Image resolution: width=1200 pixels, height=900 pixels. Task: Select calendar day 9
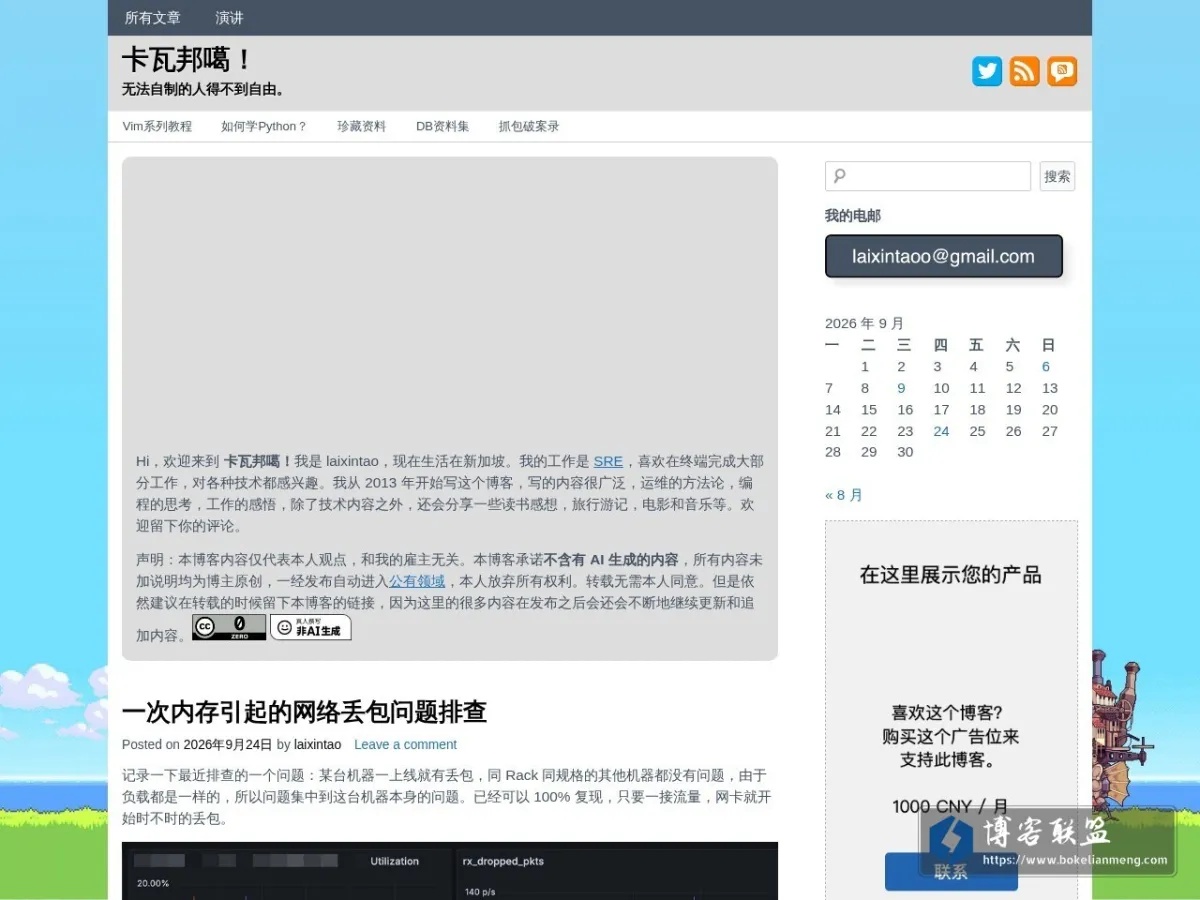(x=901, y=388)
